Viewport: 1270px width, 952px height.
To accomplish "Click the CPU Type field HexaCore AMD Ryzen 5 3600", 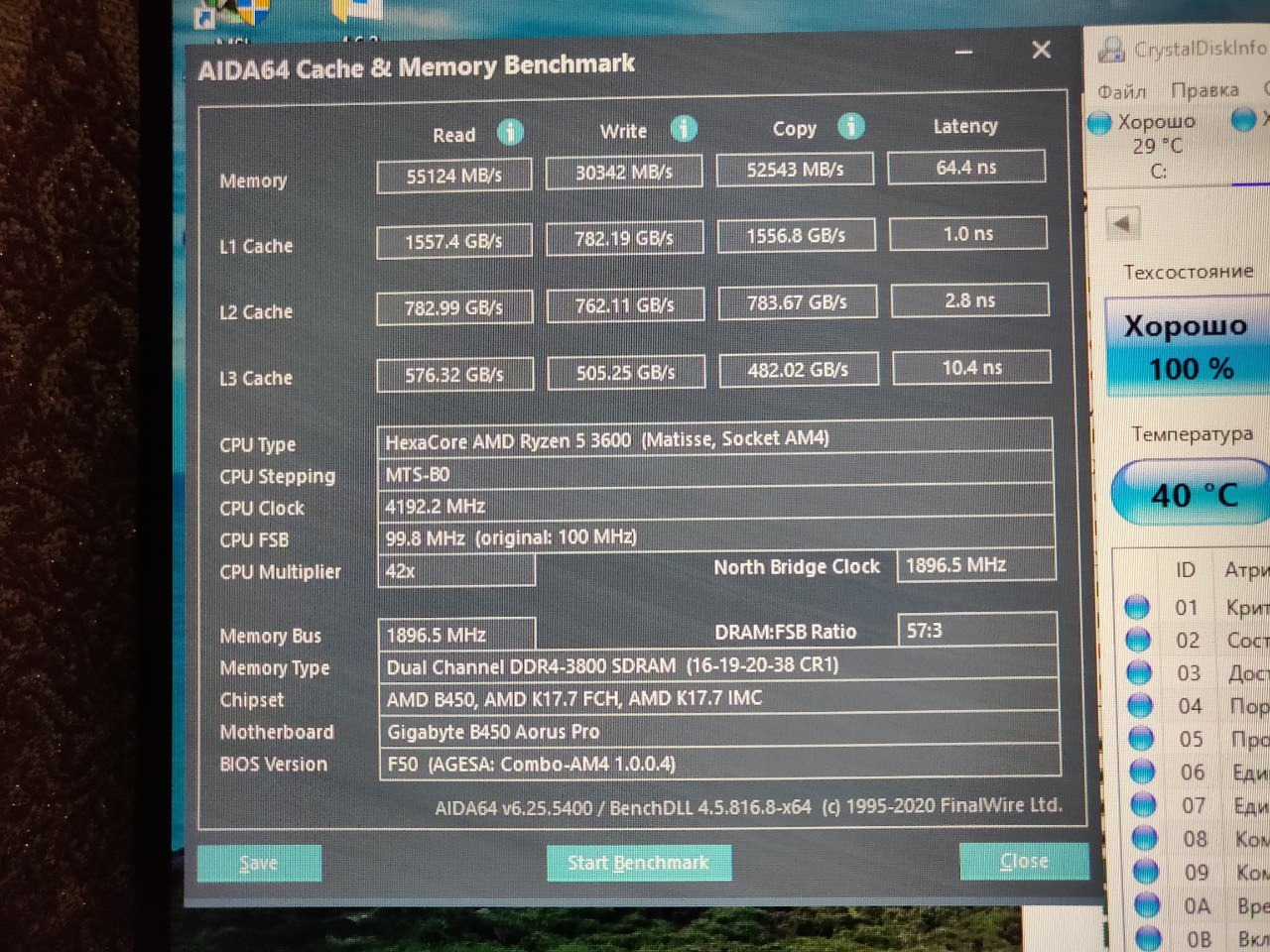I will [x=715, y=438].
